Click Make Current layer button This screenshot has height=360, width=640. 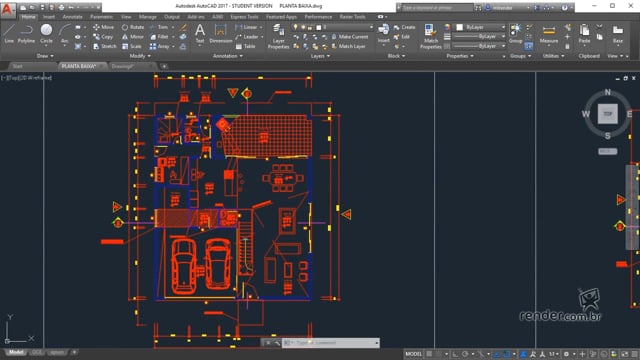tap(349, 37)
